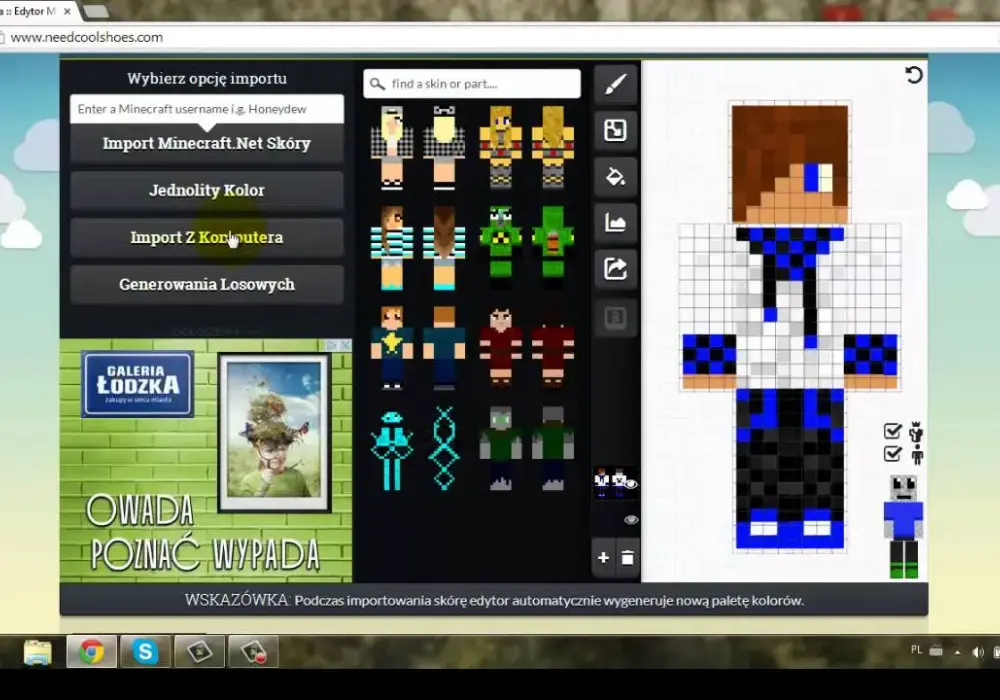1000x700 pixels.
Task: Click the first recorder taskbar icon
Action: point(199,652)
